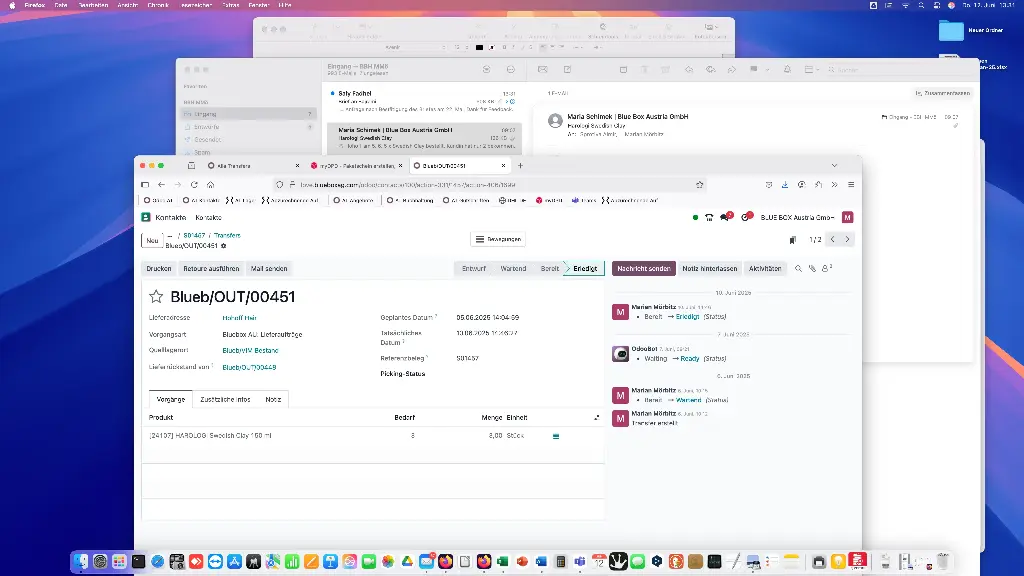
Task: Select Wartend status stage
Action: point(513,268)
